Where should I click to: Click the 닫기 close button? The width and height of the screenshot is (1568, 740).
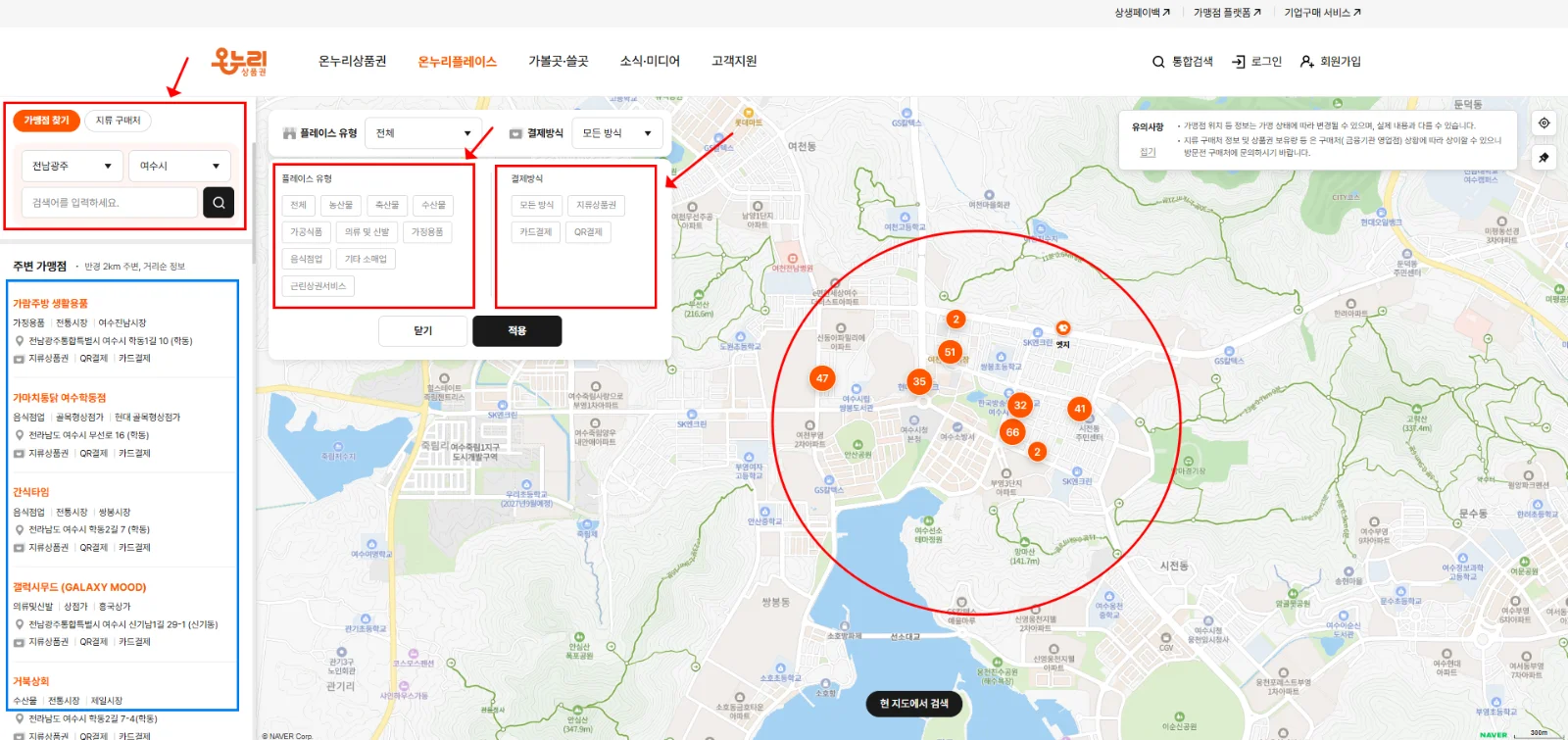pyautogui.click(x=423, y=331)
